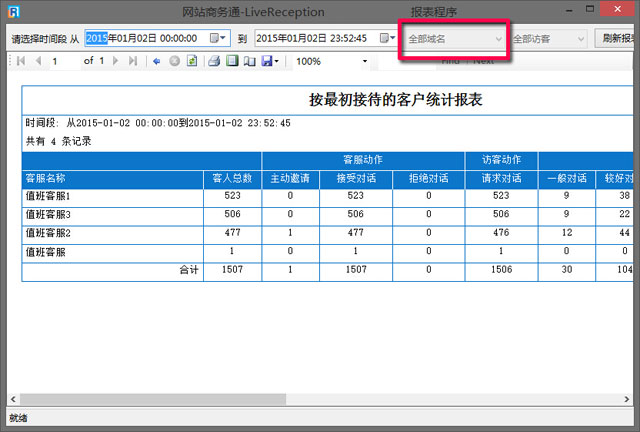640x432 pixels.
Task: Print the report with printer icon
Action: (214, 61)
